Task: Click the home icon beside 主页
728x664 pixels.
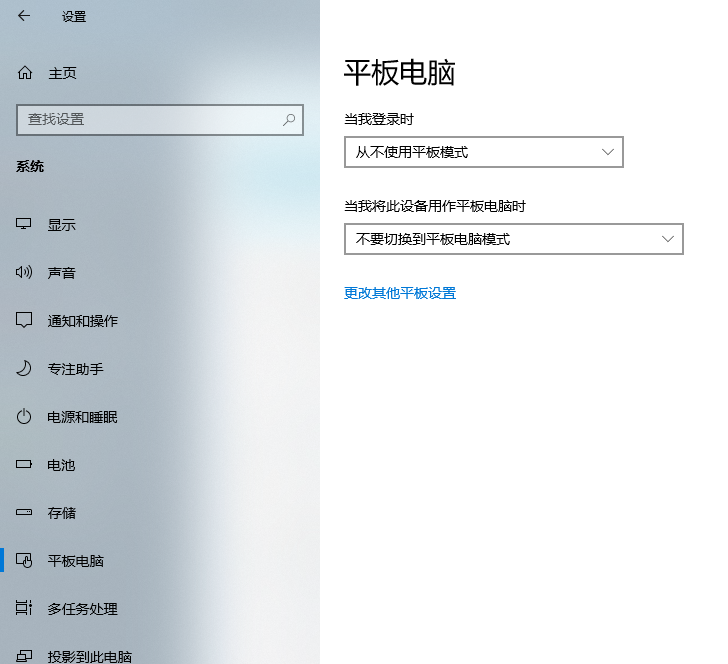Action: (x=25, y=73)
